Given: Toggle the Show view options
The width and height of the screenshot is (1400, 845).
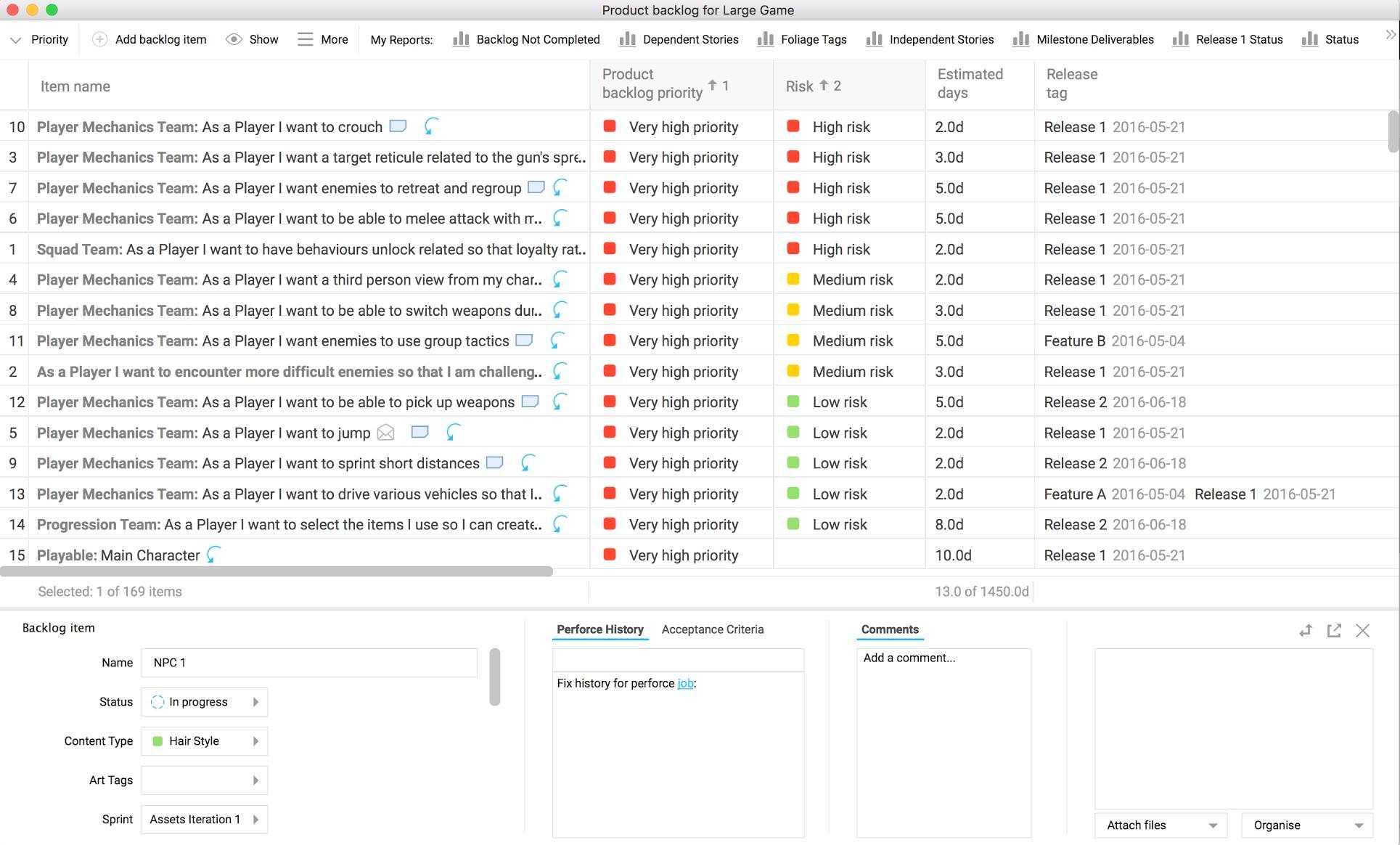Looking at the screenshot, I should coord(253,38).
